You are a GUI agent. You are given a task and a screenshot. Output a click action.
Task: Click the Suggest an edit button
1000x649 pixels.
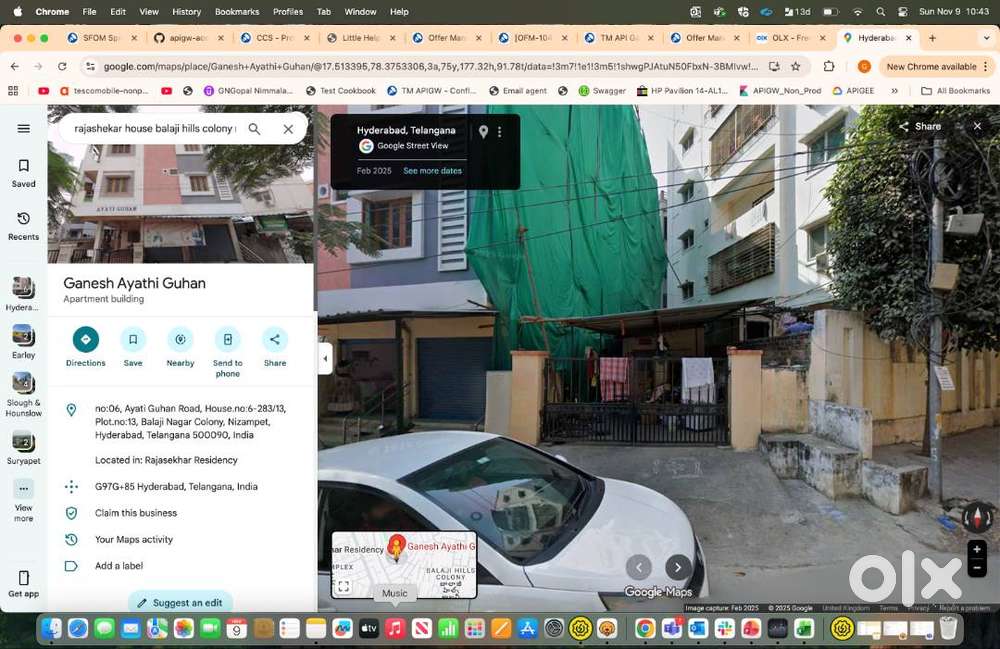(x=180, y=603)
